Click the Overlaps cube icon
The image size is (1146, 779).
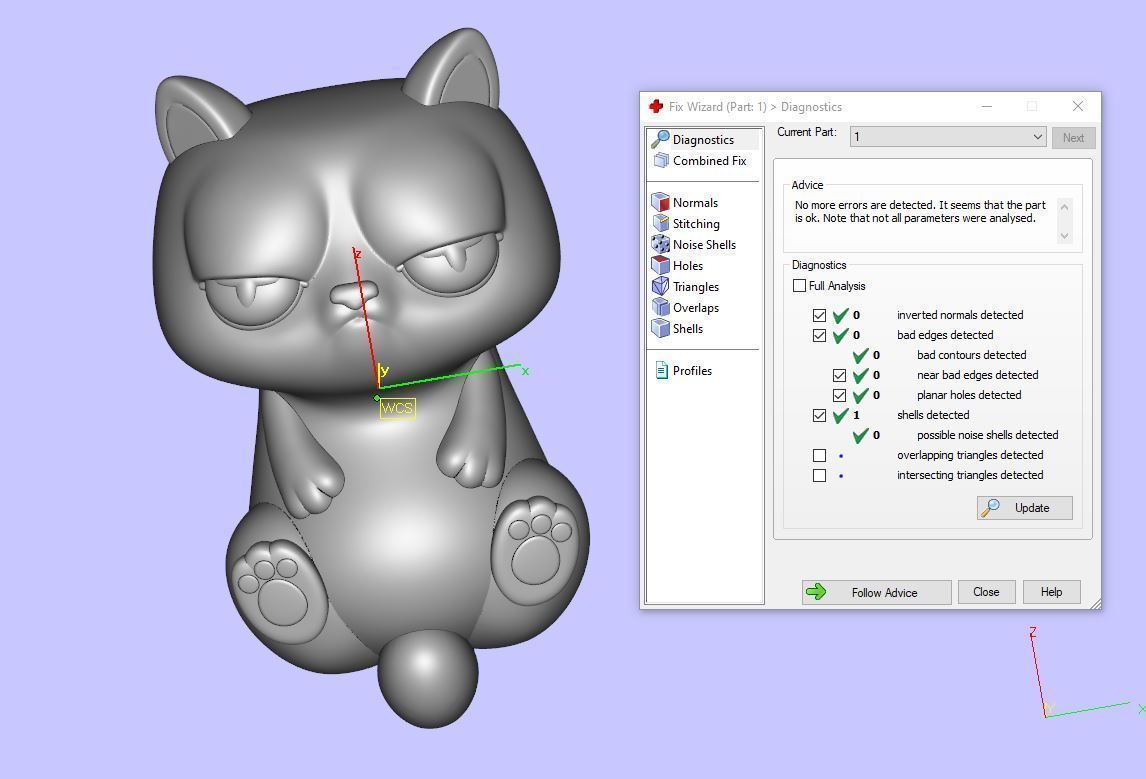661,307
